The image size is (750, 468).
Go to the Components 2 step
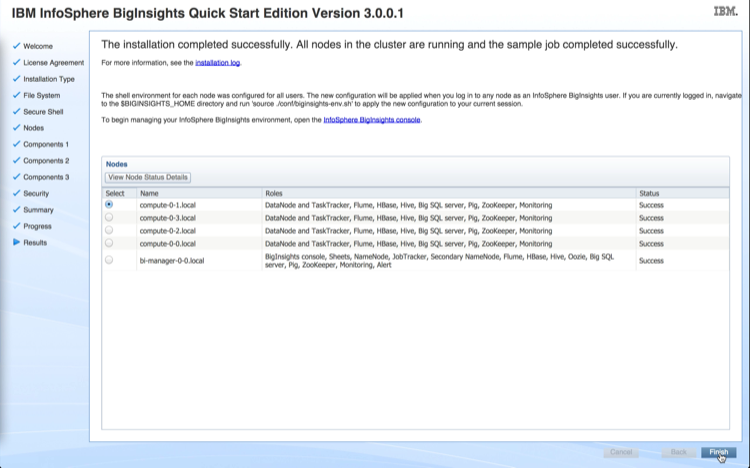tap(46, 160)
